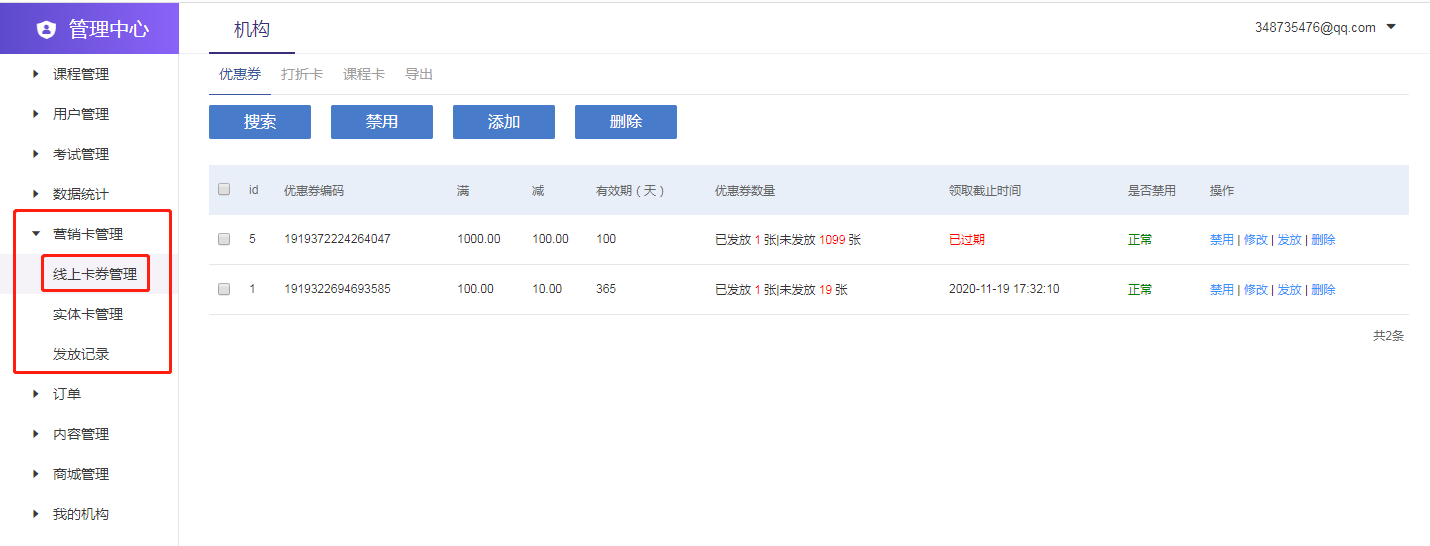The height and width of the screenshot is (546, 1430).
Task: Toggle the select-all checkbox in table header
Action: click(224, 189)
